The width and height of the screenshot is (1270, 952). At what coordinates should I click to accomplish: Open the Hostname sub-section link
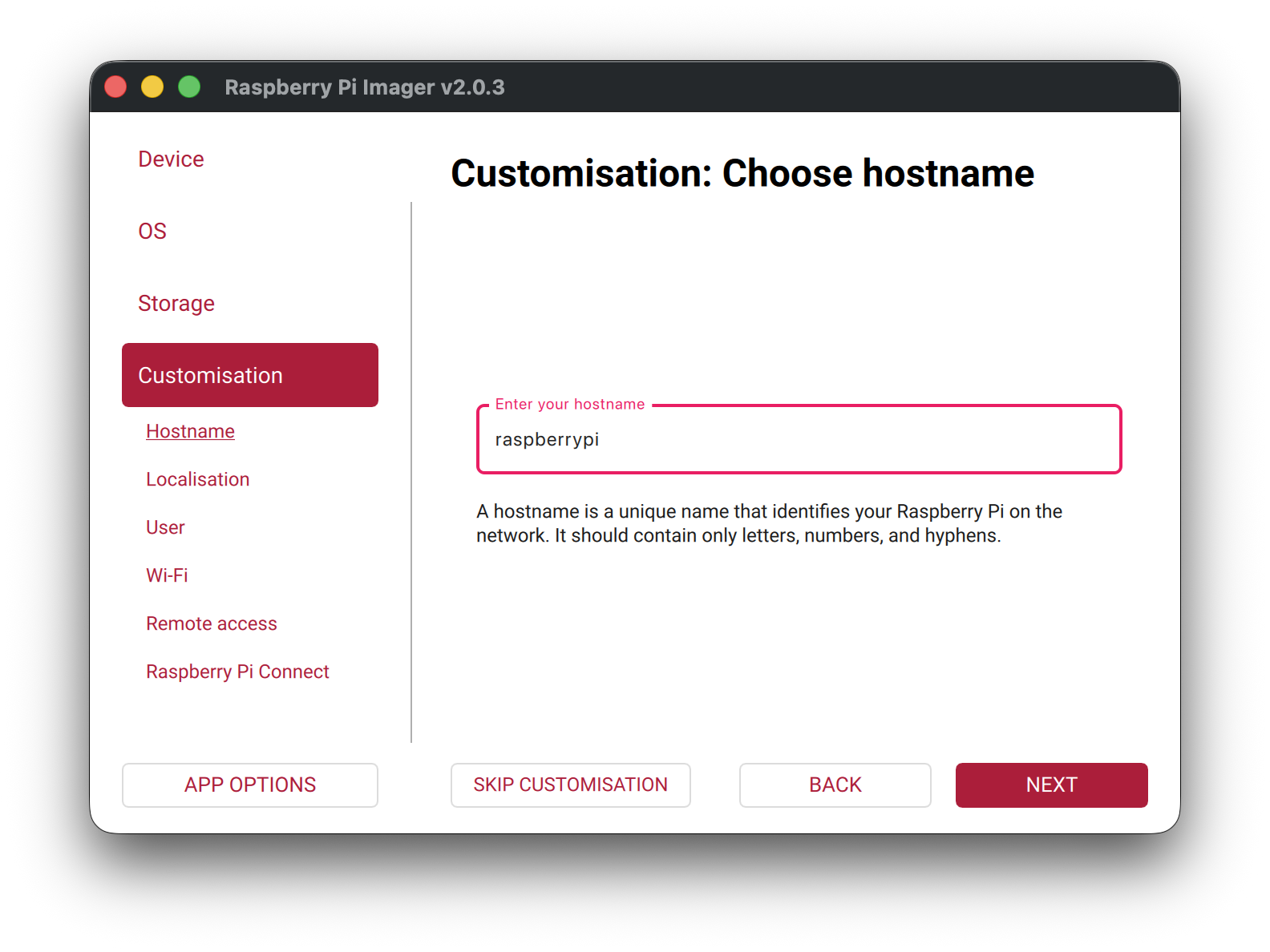pyautogui.click(x=190, y=431)
